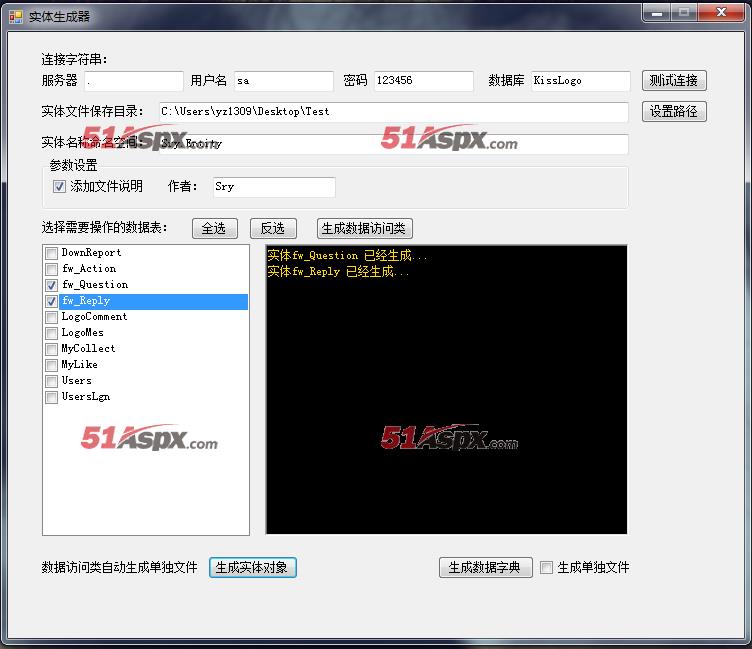Focus the 数据库 field with KissLogo
This screenshot has width=752, height=649.
[580, 81]
